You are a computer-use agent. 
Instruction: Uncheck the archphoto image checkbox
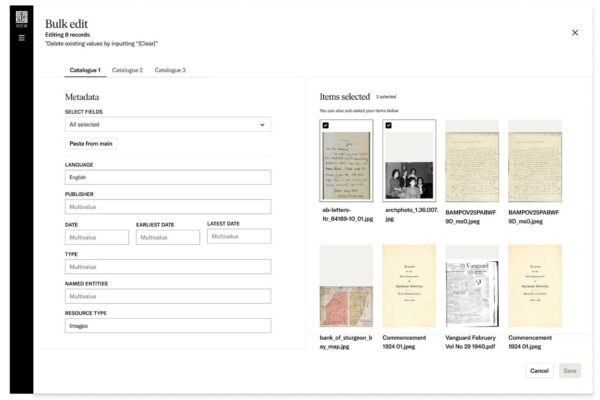pyautogui.click(x=389, y=126)
